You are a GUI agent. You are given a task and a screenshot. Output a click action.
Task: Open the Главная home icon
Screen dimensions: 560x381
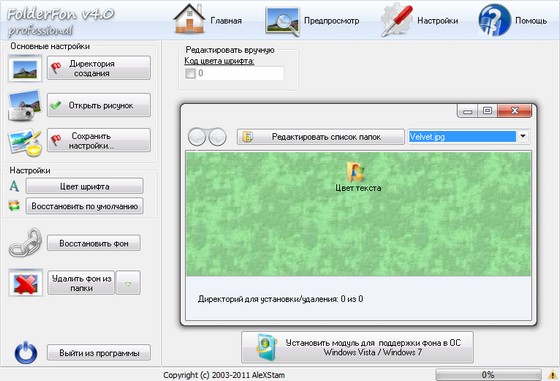click(x=189, y=19)
